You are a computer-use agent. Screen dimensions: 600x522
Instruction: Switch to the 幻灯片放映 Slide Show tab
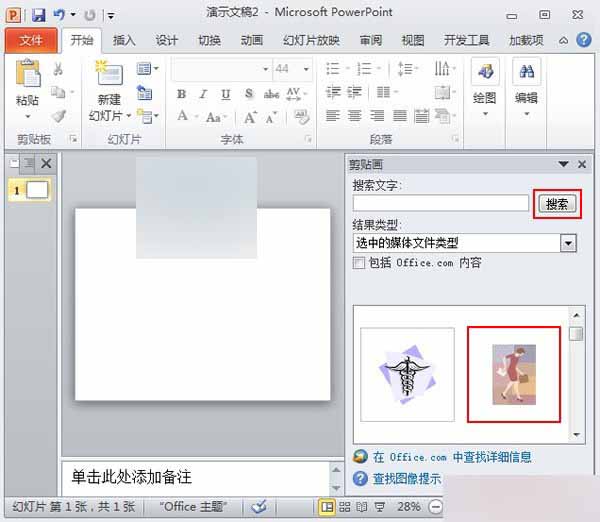tap(311, 40)
